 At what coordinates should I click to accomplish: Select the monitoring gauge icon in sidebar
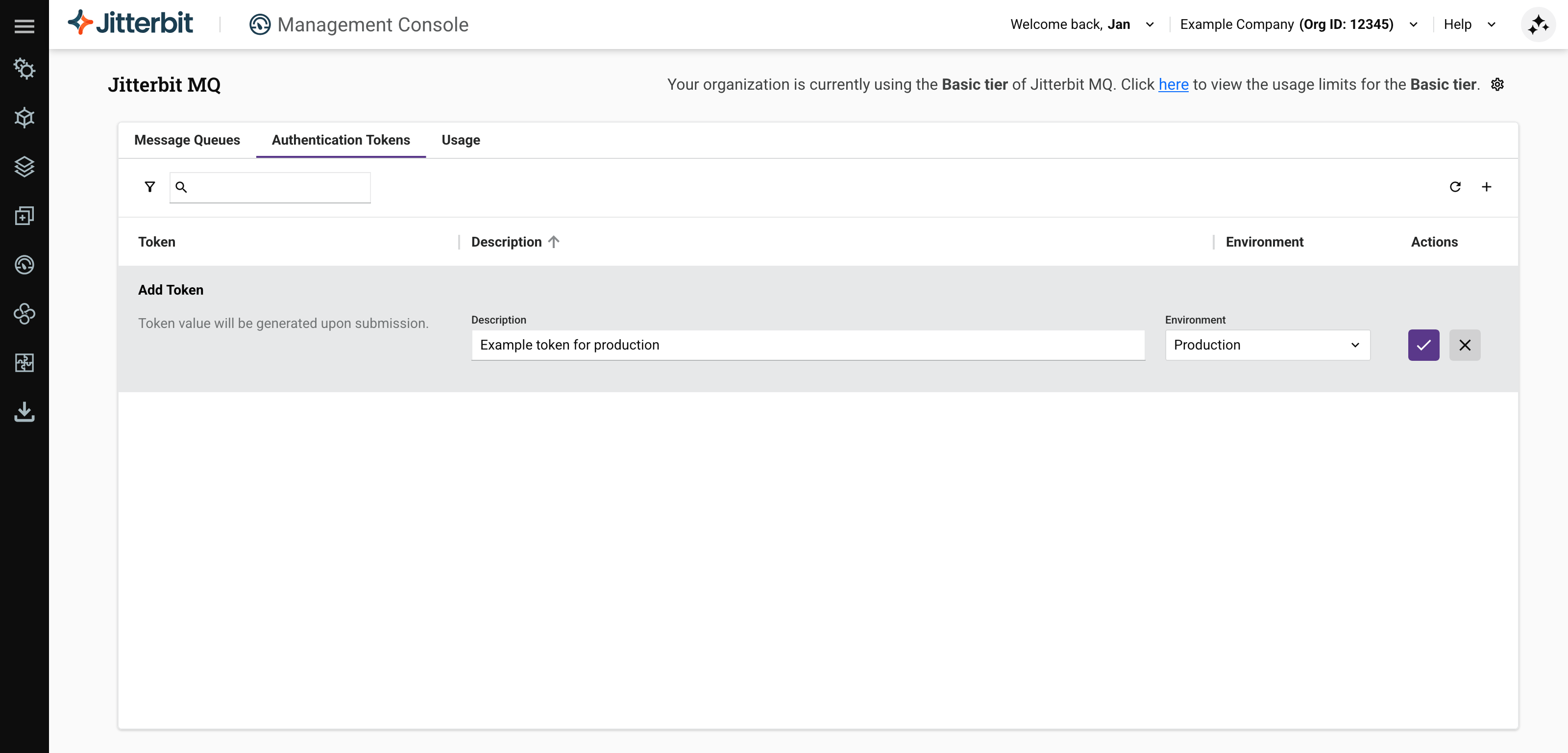pos(24,264)
